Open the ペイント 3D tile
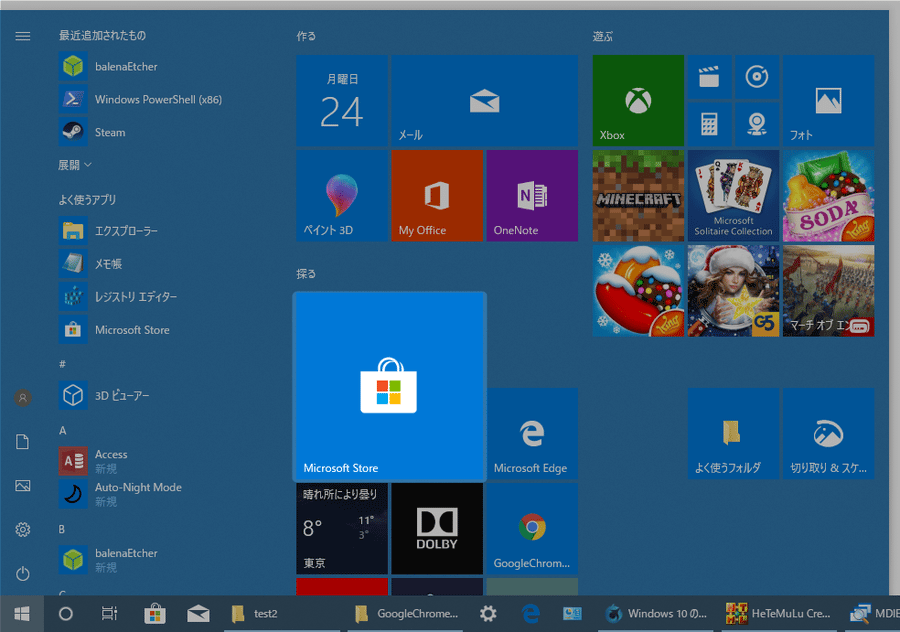This screenshot has height=632, width=900. pos(342,196)
